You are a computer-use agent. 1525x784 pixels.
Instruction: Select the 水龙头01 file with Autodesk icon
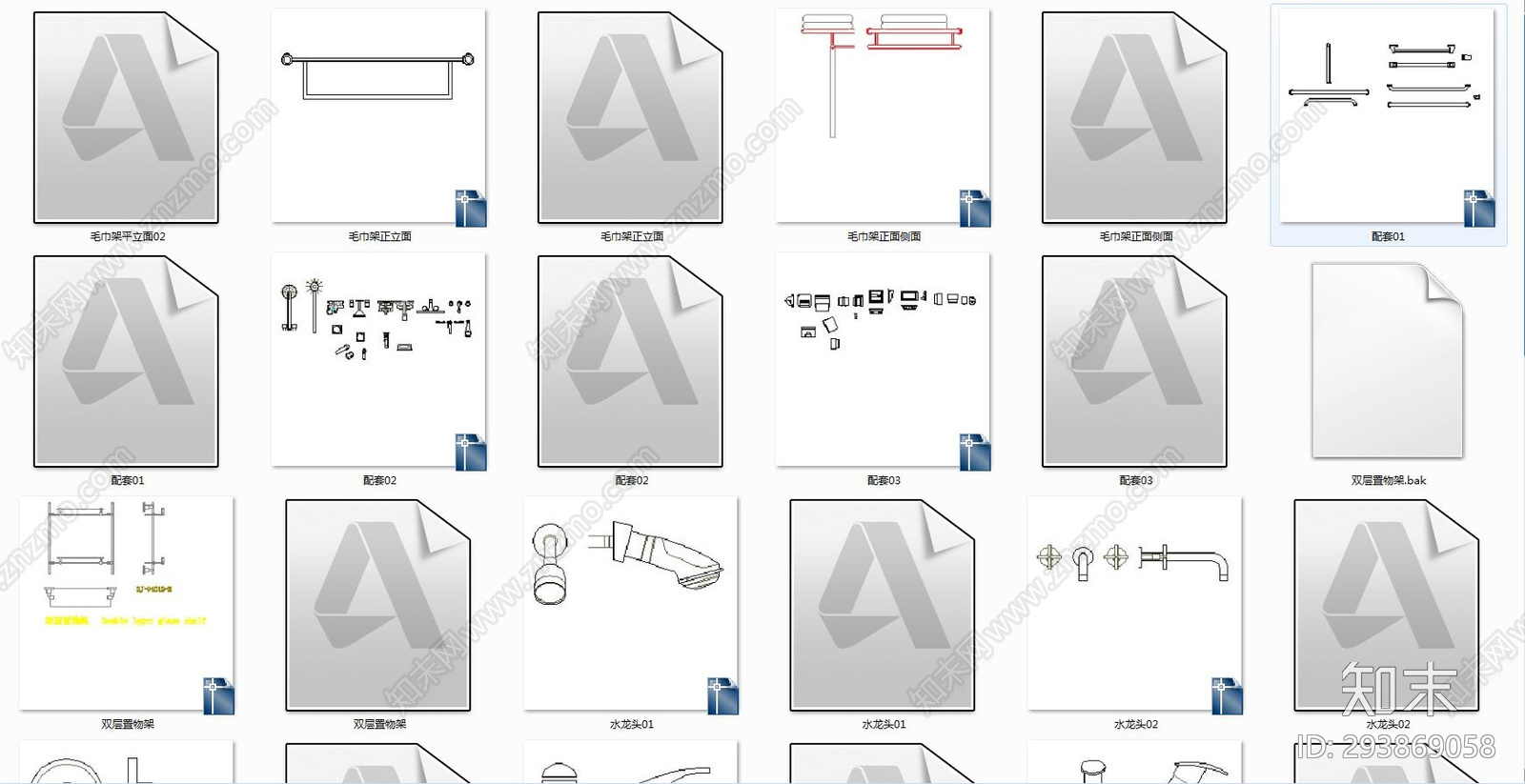coord(883,606)
